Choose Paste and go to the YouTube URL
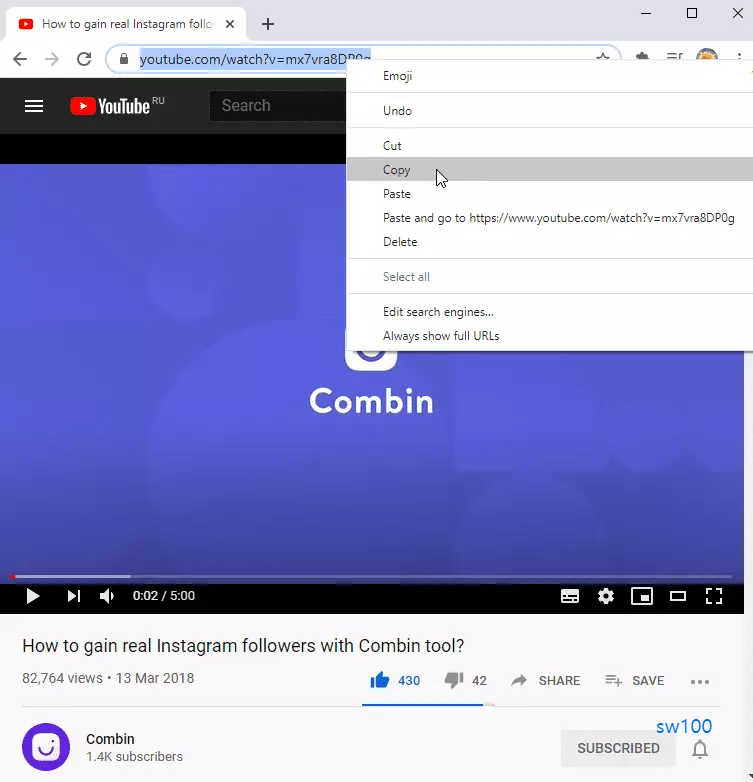The height and width of the screenshot is (782, 753). [550, 218]
